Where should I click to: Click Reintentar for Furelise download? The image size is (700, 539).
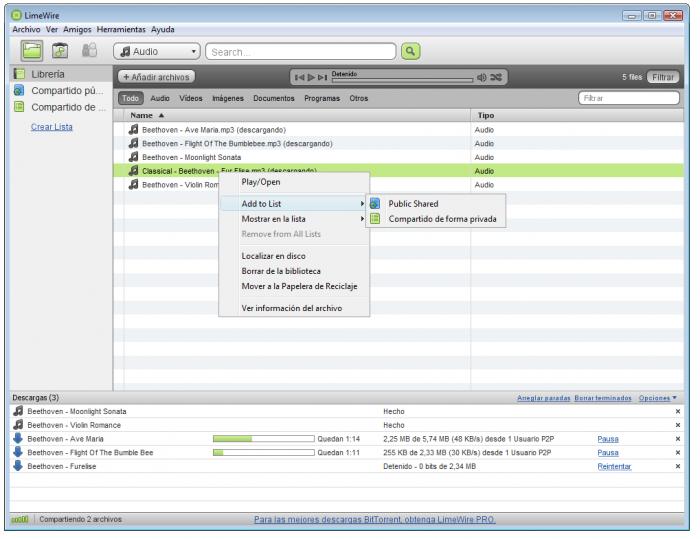click(614, 466)
